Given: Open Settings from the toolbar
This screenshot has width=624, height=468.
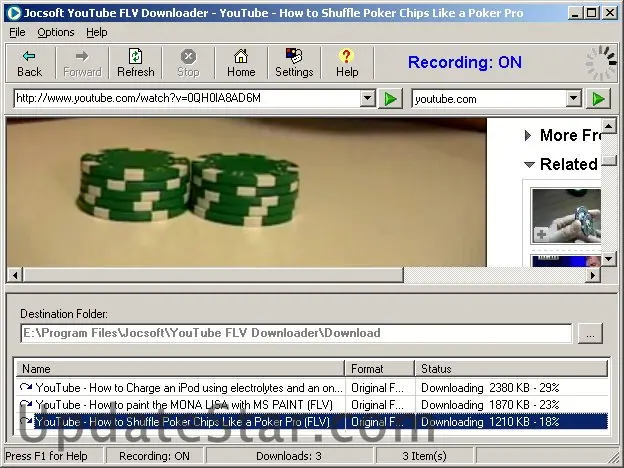Looking at the screenshot, I should (294, 64).
